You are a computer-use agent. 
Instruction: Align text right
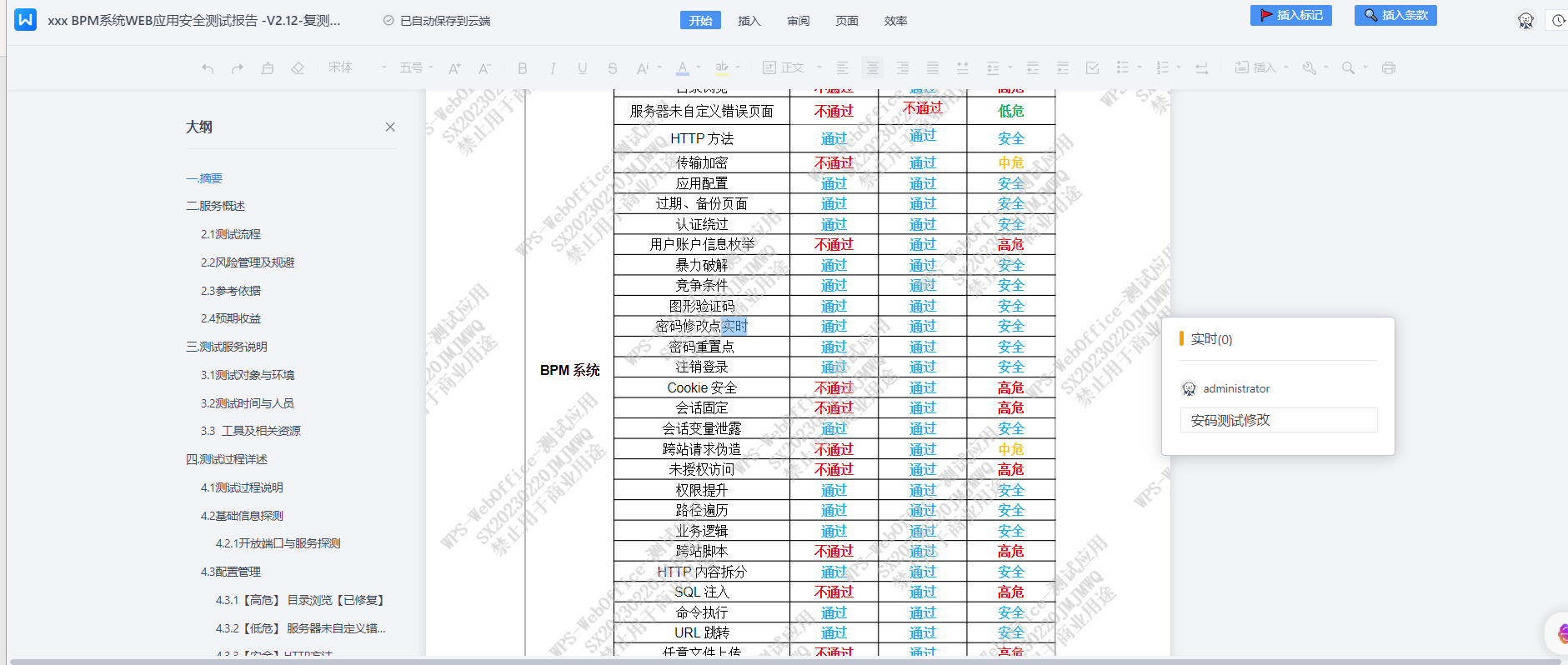coord(903,68)
